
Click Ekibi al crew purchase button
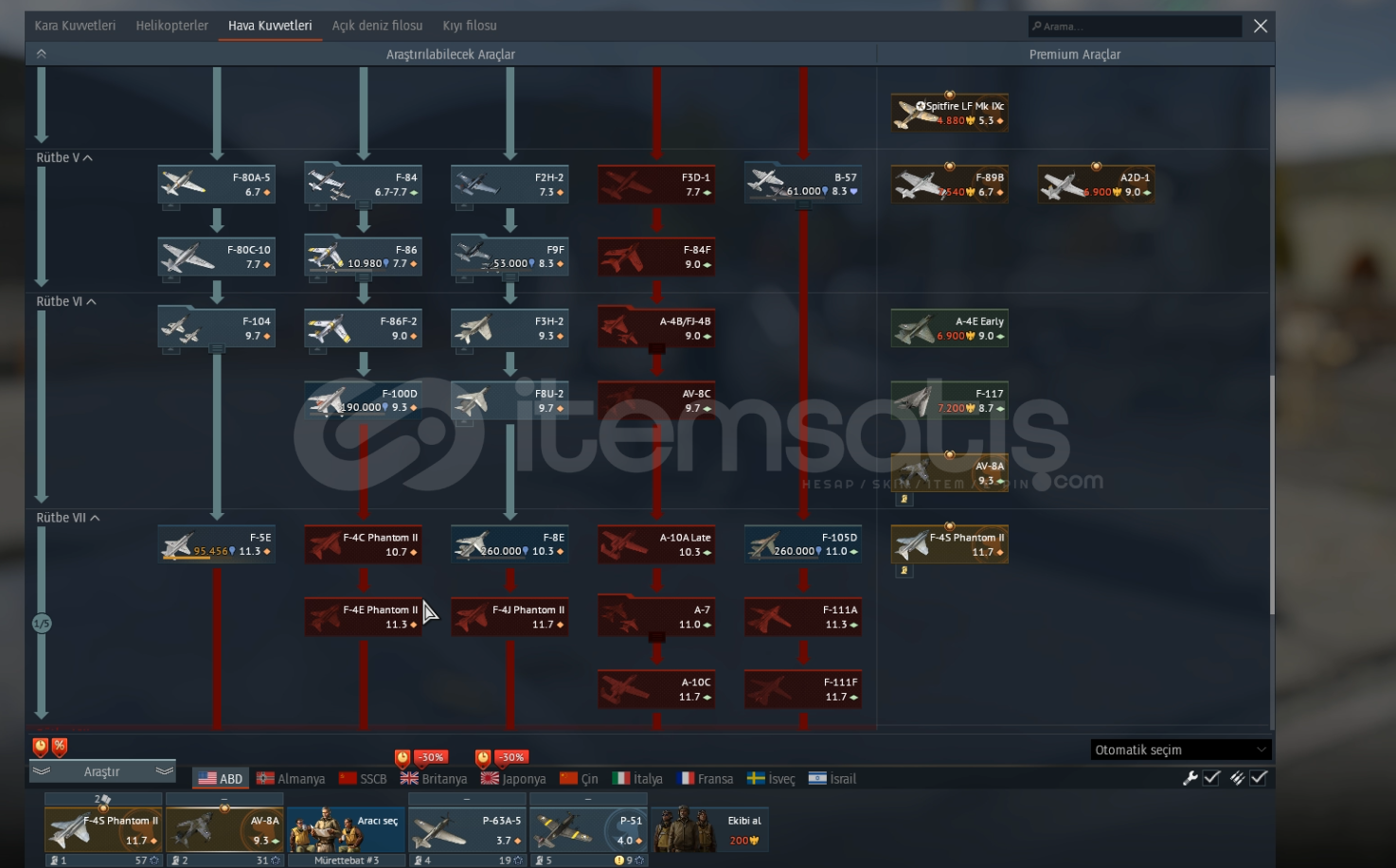[709, 829]
